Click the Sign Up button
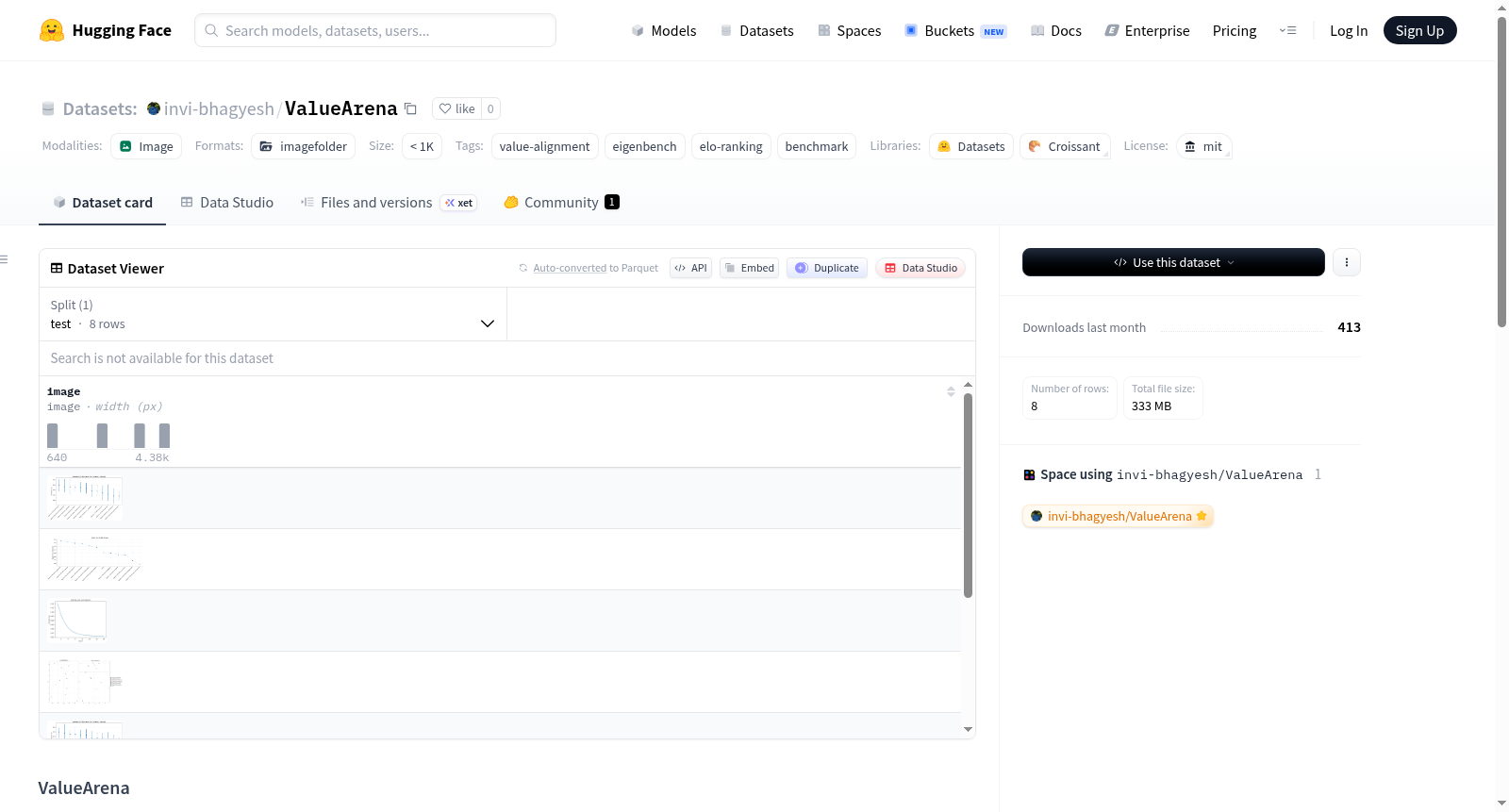1509x812 pixels. tap(1420, 30)
